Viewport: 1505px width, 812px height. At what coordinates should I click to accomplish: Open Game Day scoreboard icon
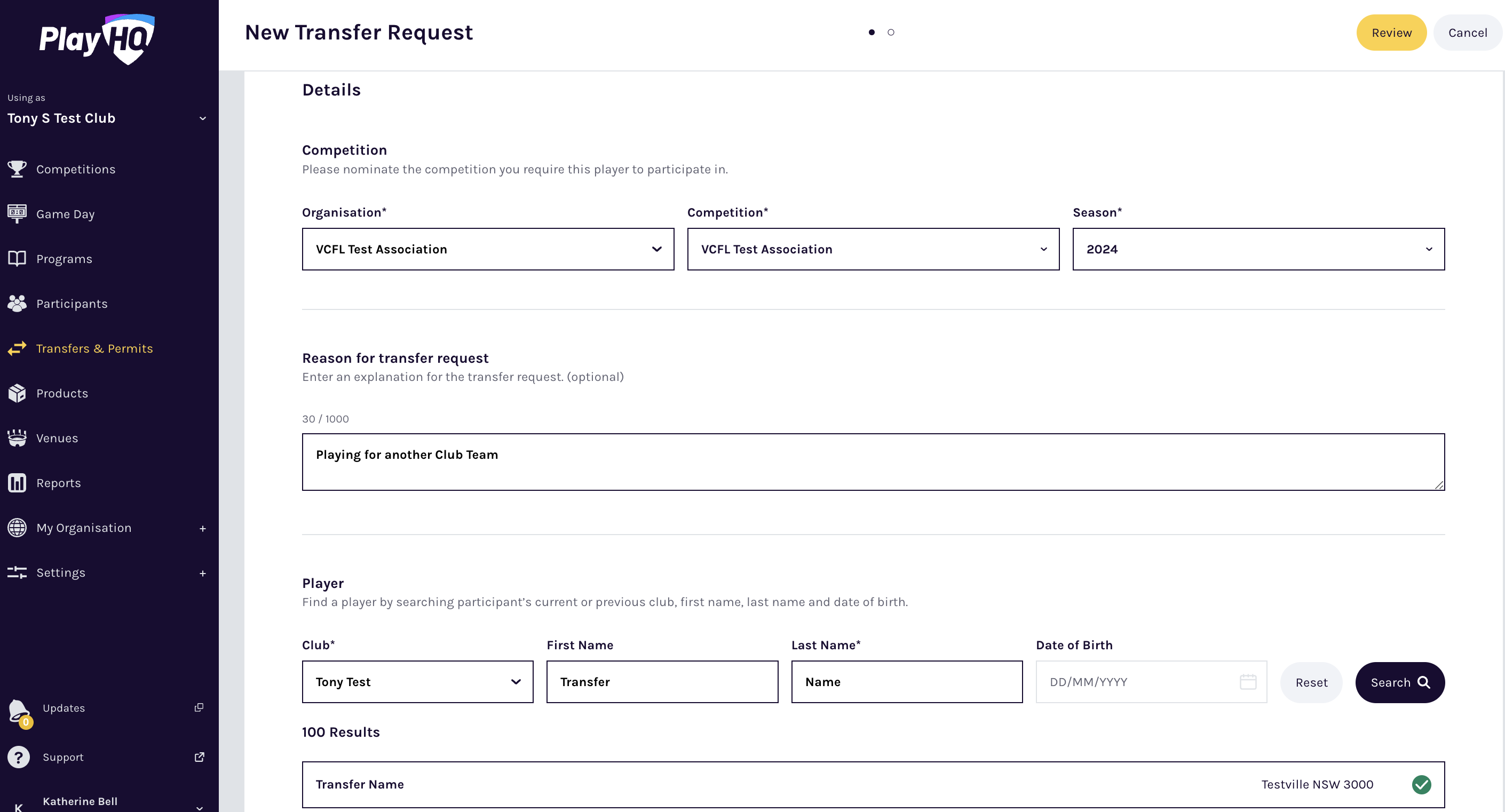(17, 213)
